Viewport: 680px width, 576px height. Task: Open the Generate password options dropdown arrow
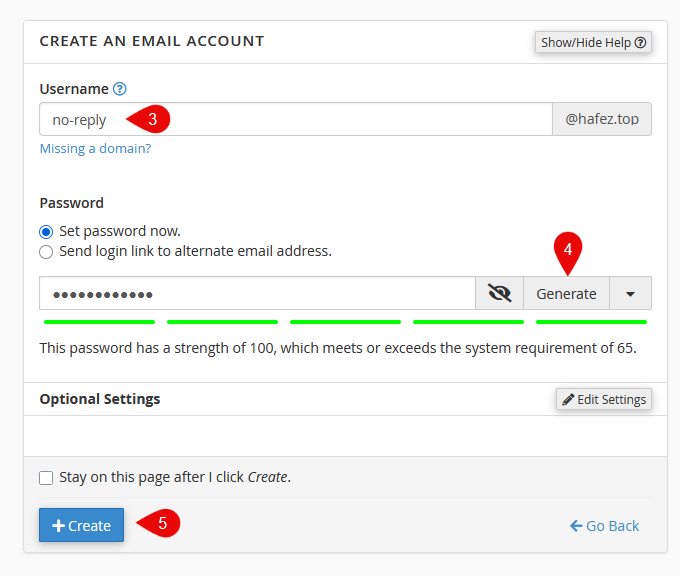(631, 293)
